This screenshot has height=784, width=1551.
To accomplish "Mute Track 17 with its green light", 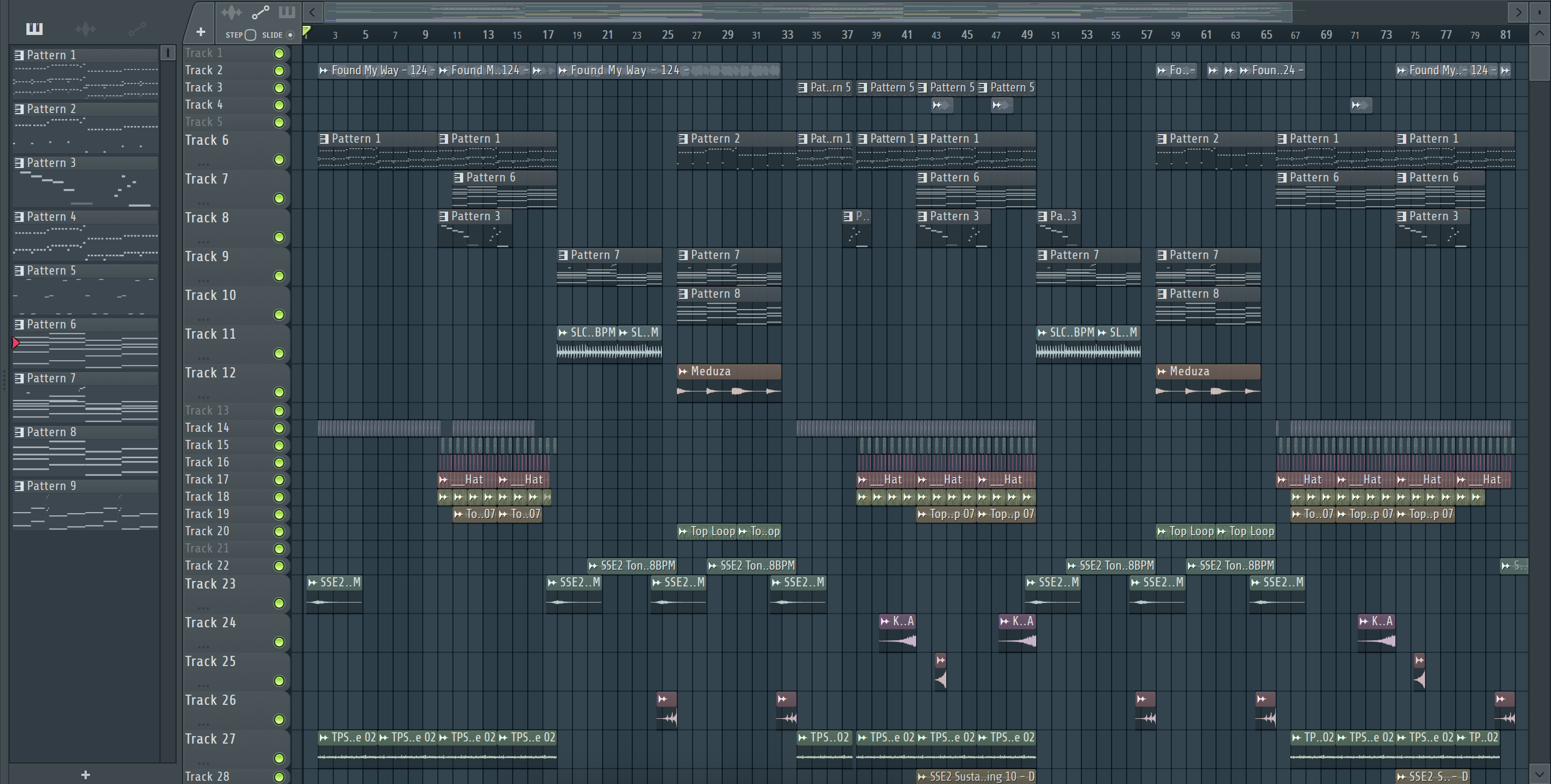I will point(279,480).
